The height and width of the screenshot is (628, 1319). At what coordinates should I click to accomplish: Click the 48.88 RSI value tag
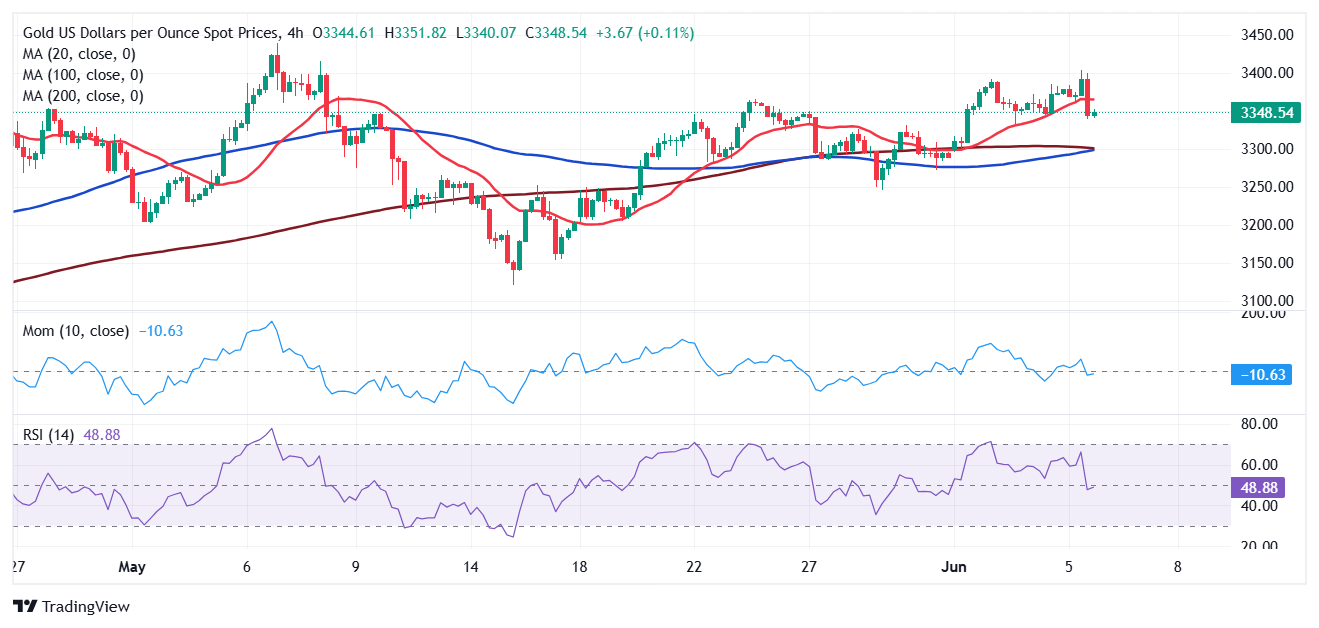1259,488
